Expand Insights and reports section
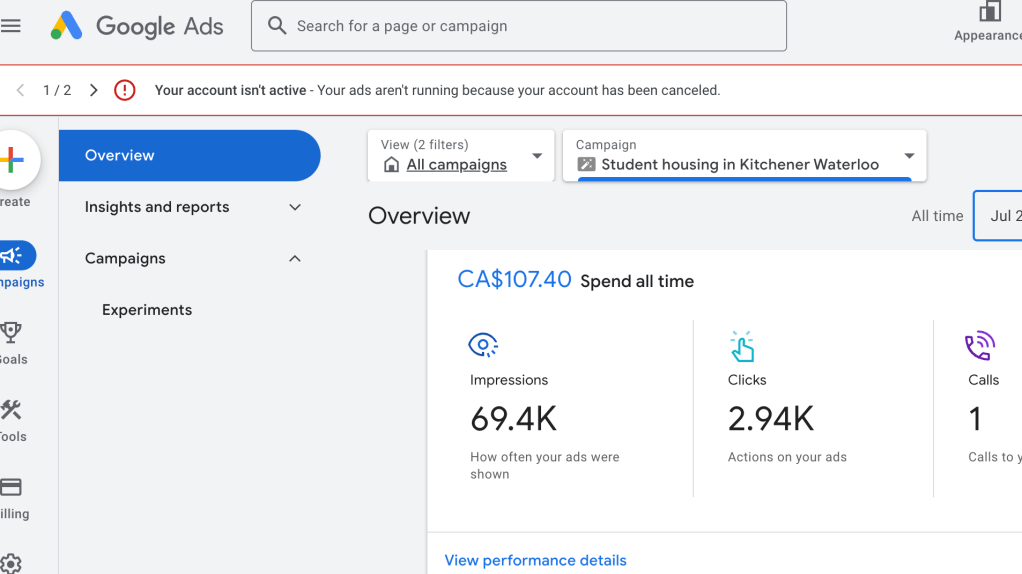 click(294, 207)
